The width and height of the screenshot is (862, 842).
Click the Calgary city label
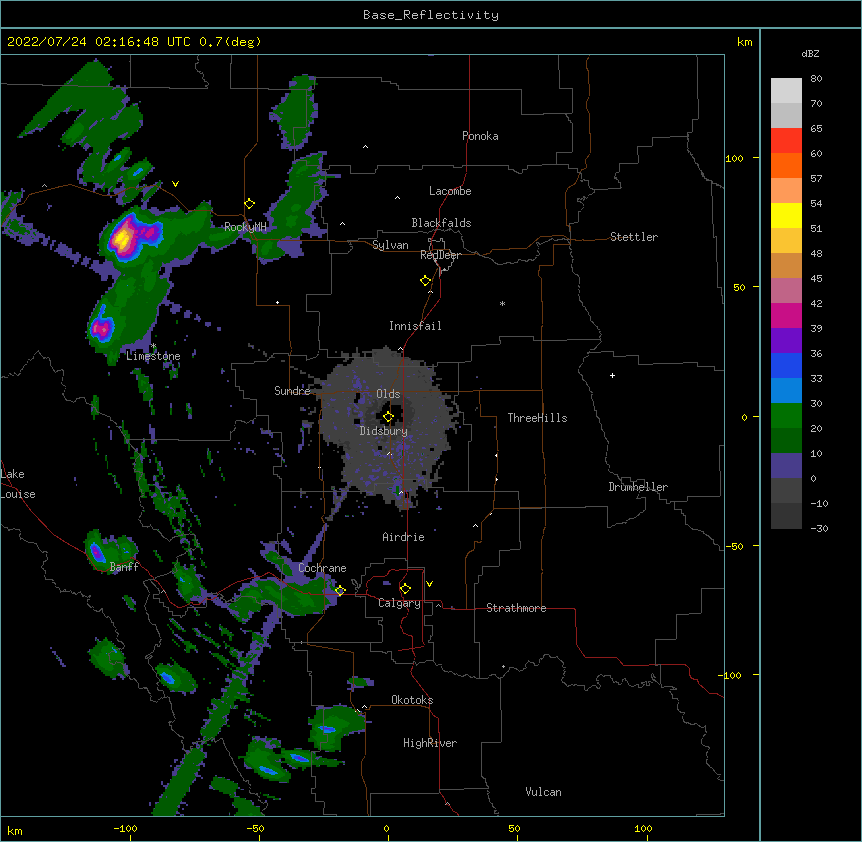[399, 603]
